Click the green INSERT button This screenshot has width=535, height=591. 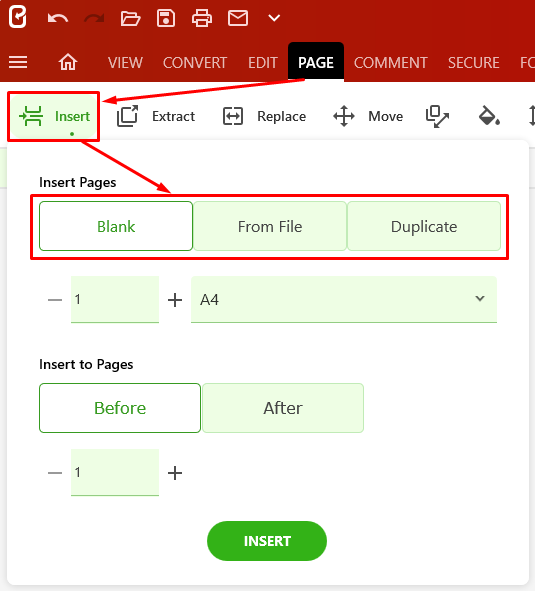point(267,541)
